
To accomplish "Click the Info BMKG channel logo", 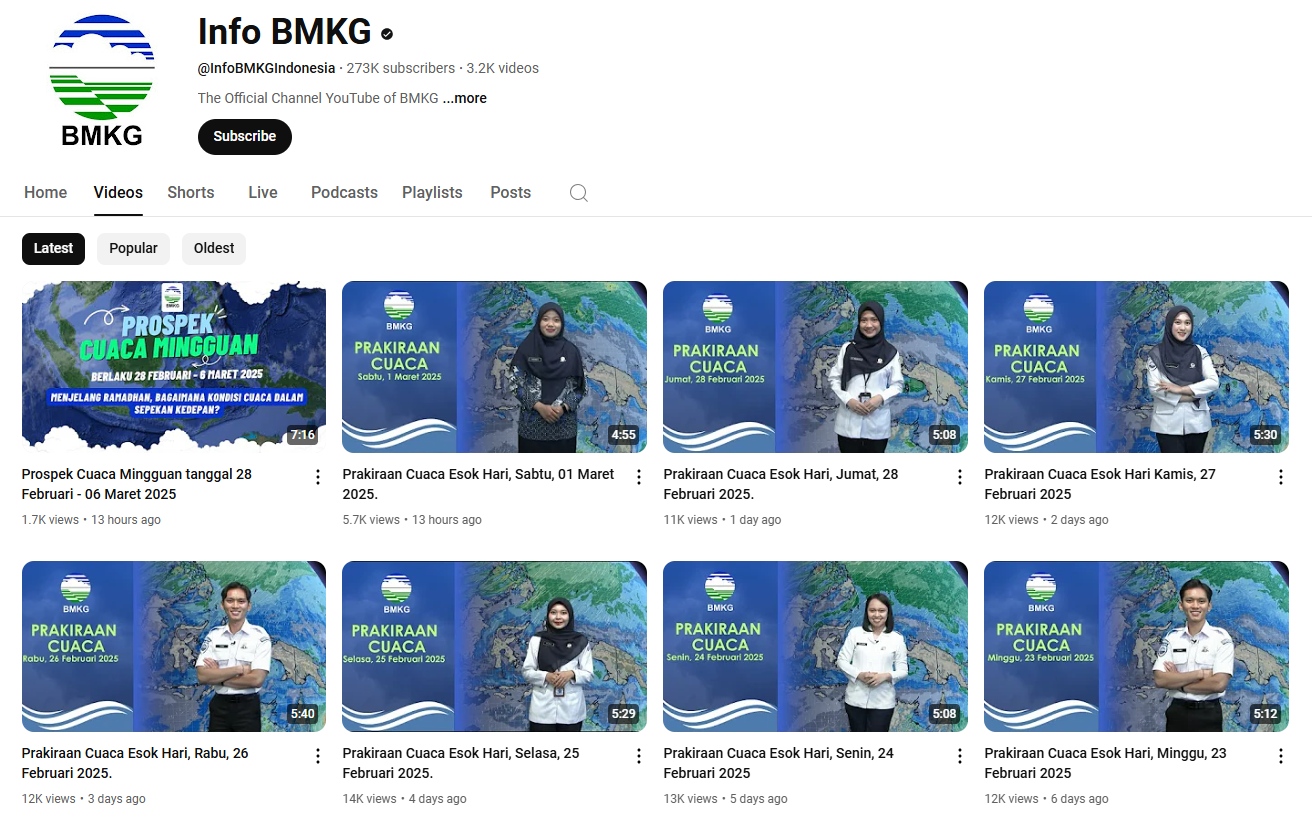I will [x=102, y=82].
